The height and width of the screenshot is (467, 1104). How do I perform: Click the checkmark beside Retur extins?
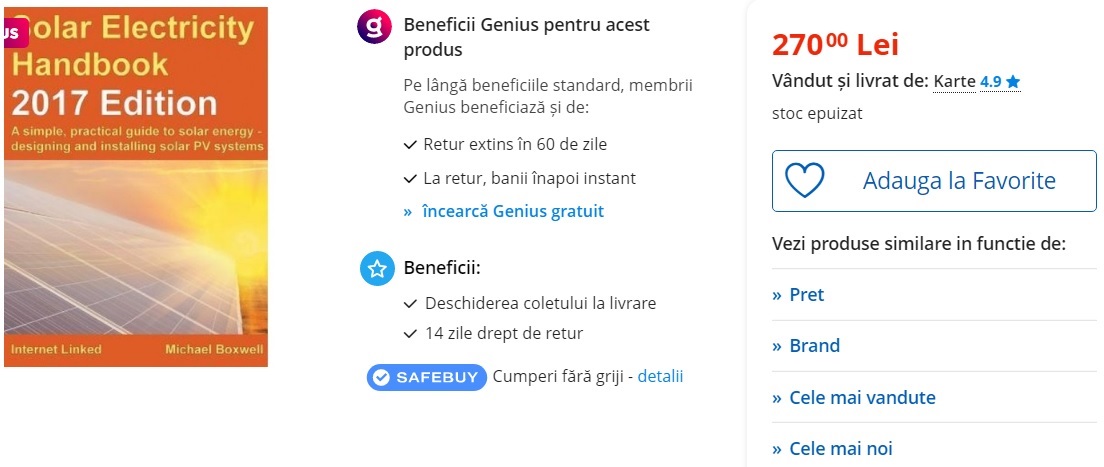410,145
